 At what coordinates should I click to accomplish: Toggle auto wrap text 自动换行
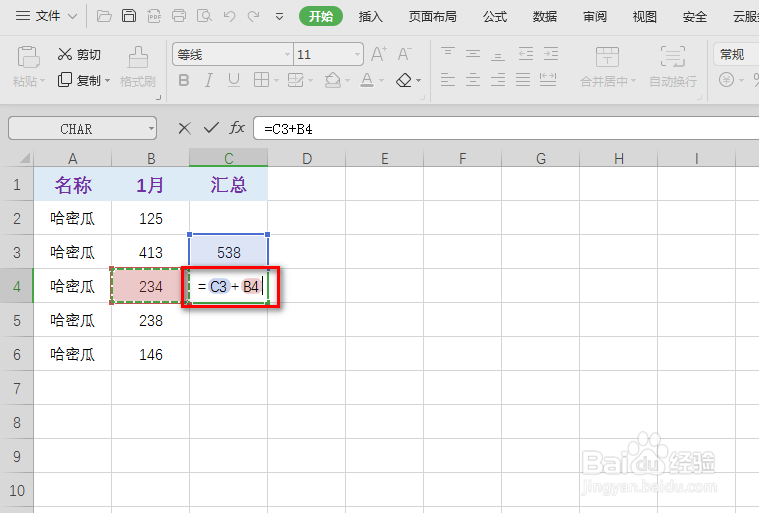click(673, 67)
